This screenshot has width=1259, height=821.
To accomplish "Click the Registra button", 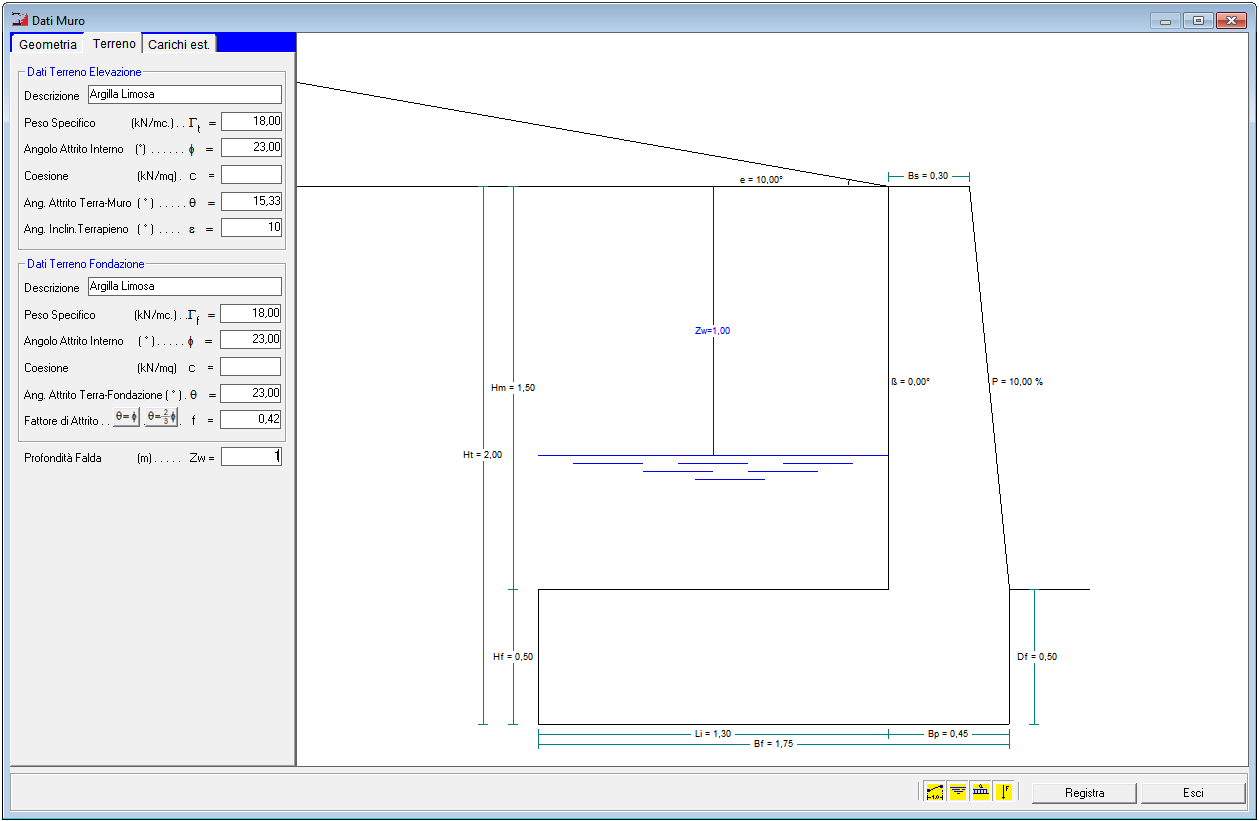I will [x=1085, y=793].
